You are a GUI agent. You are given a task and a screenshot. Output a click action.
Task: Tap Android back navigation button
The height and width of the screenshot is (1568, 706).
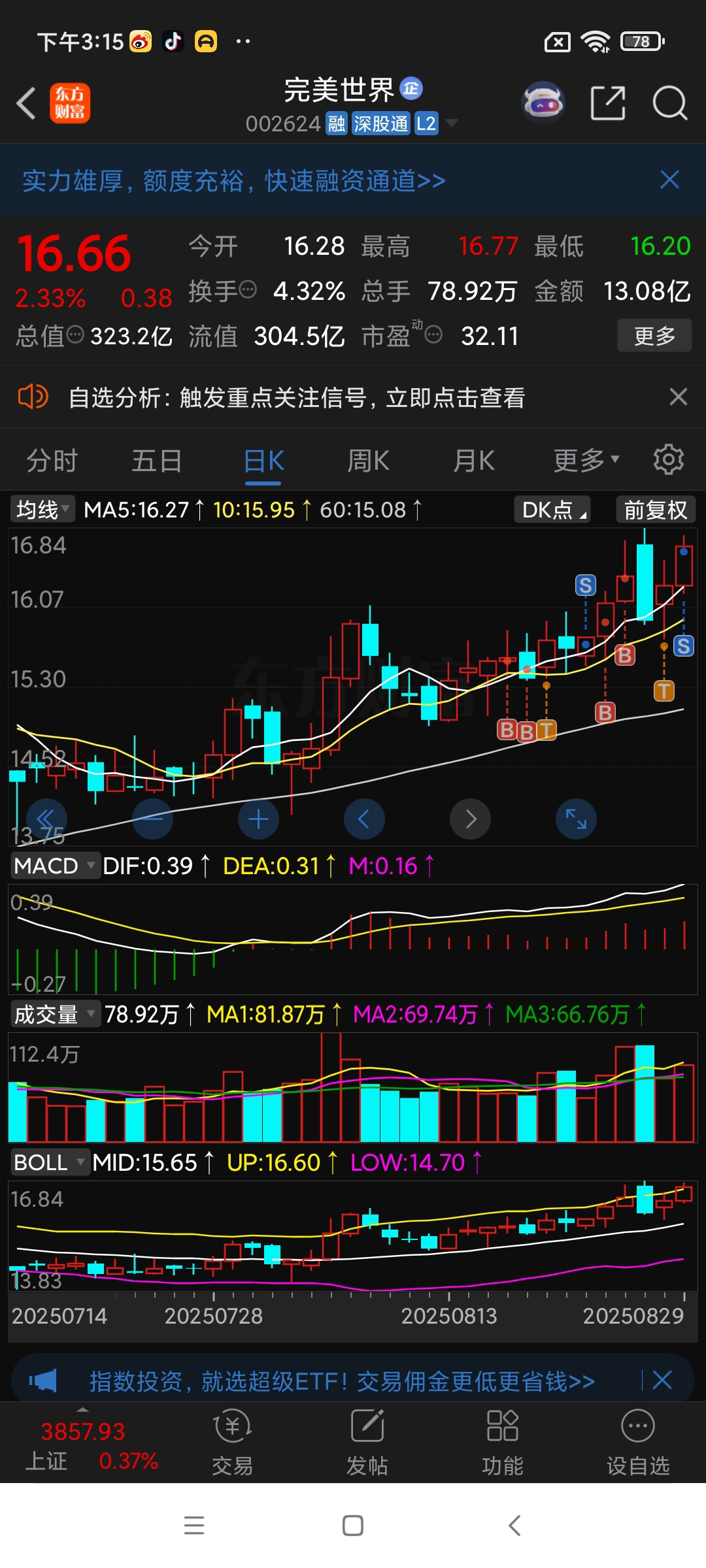514,1526
